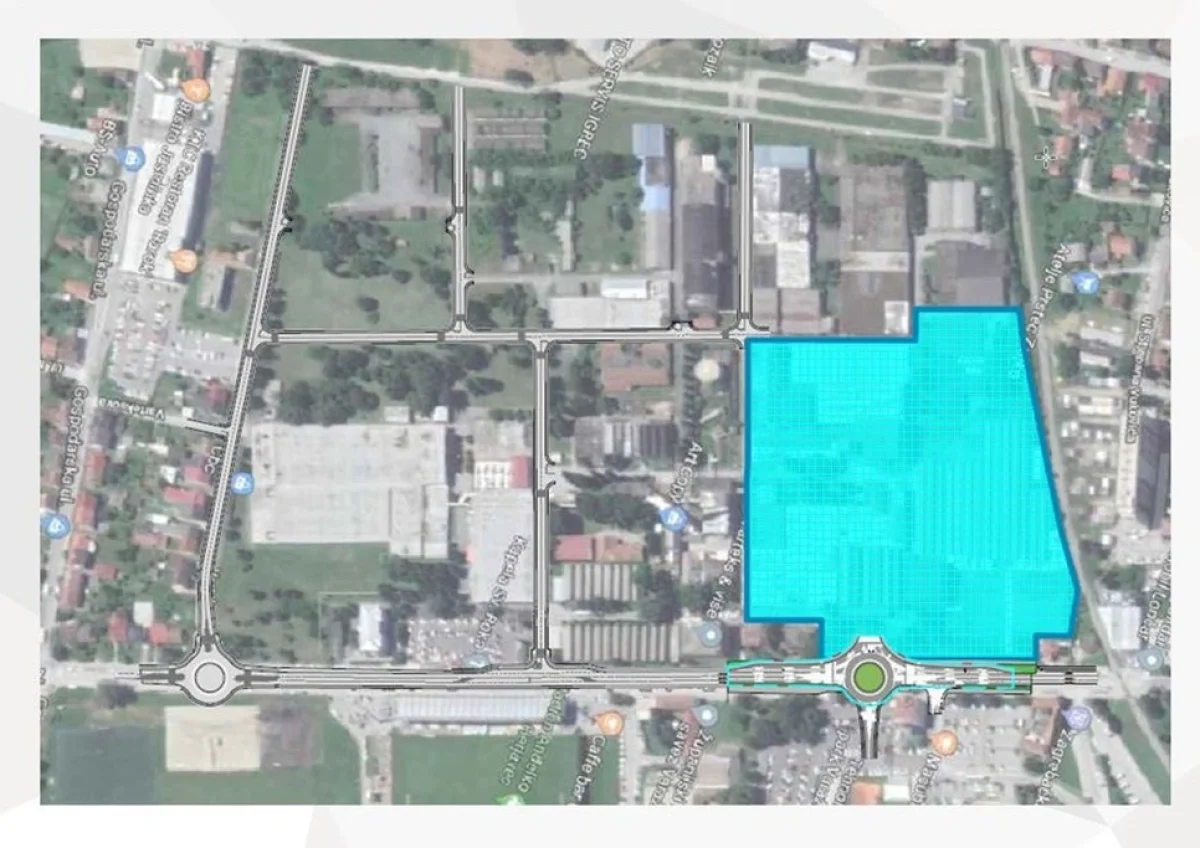Click the white western roundabout center
The image size is (1200, 848).
pos(208,677)
